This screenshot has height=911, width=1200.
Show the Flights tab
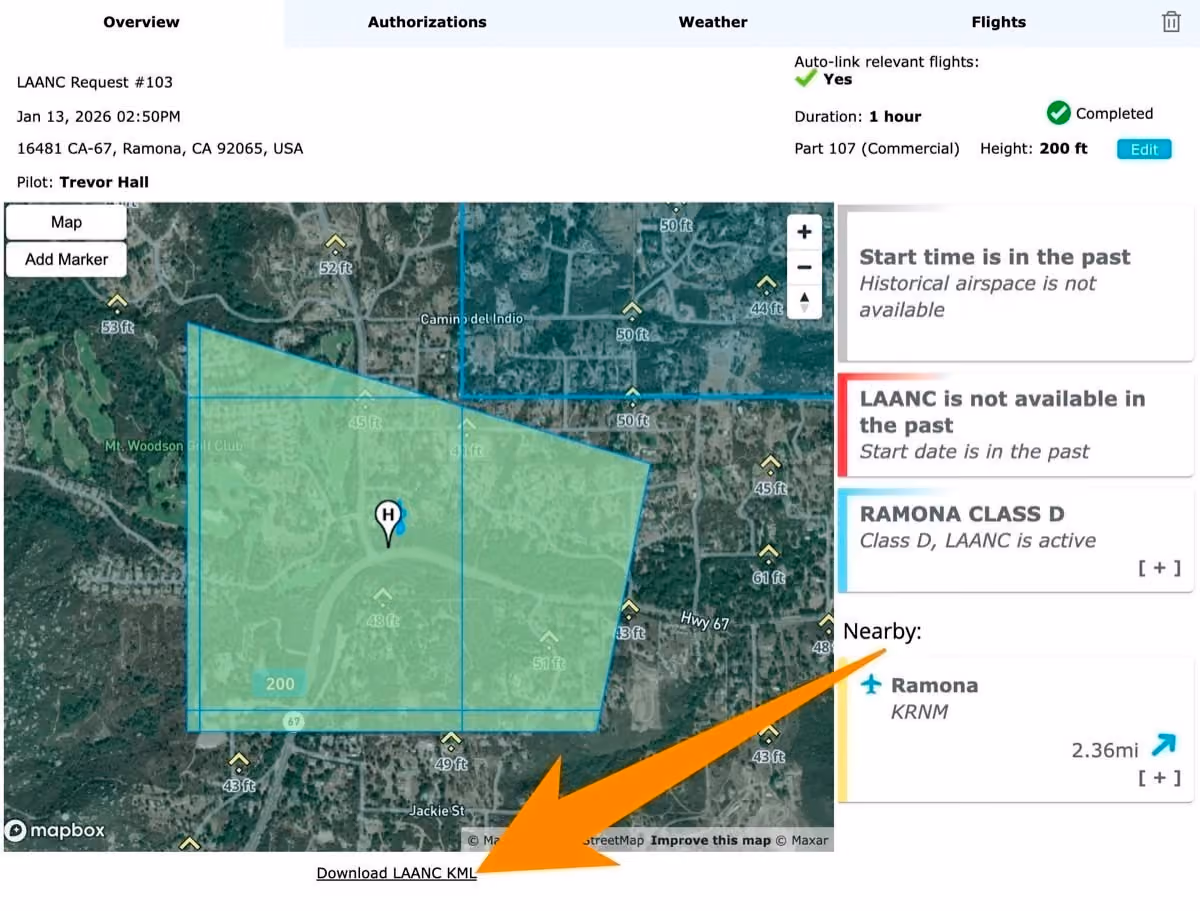(x=999, y=22)
